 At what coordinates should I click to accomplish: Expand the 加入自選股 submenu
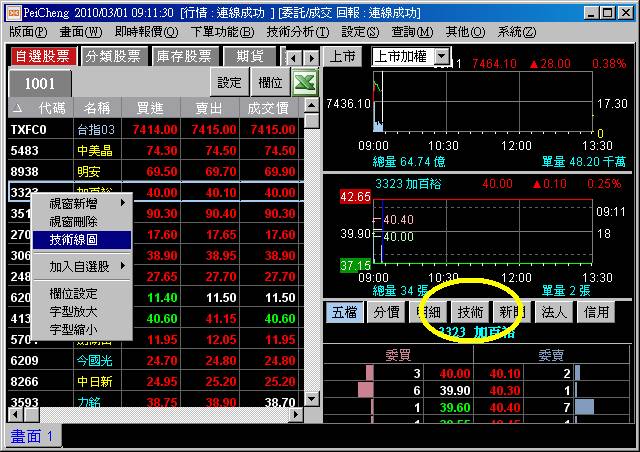point(81,266)
